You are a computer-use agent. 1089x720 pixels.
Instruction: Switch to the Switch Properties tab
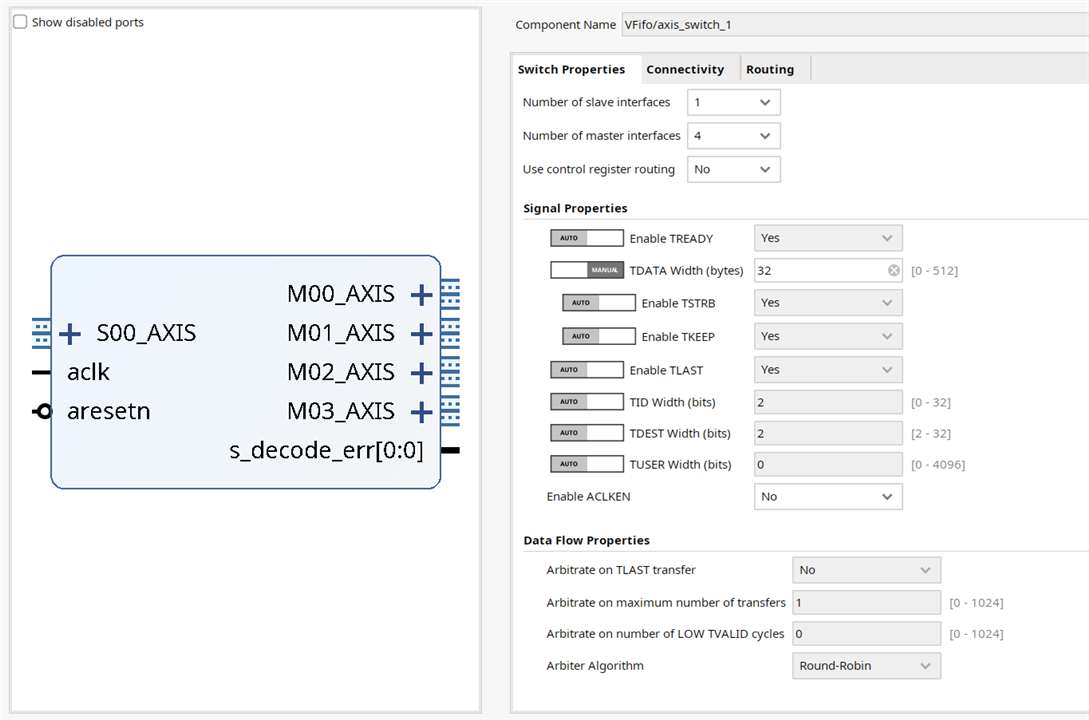coord(572,69)
